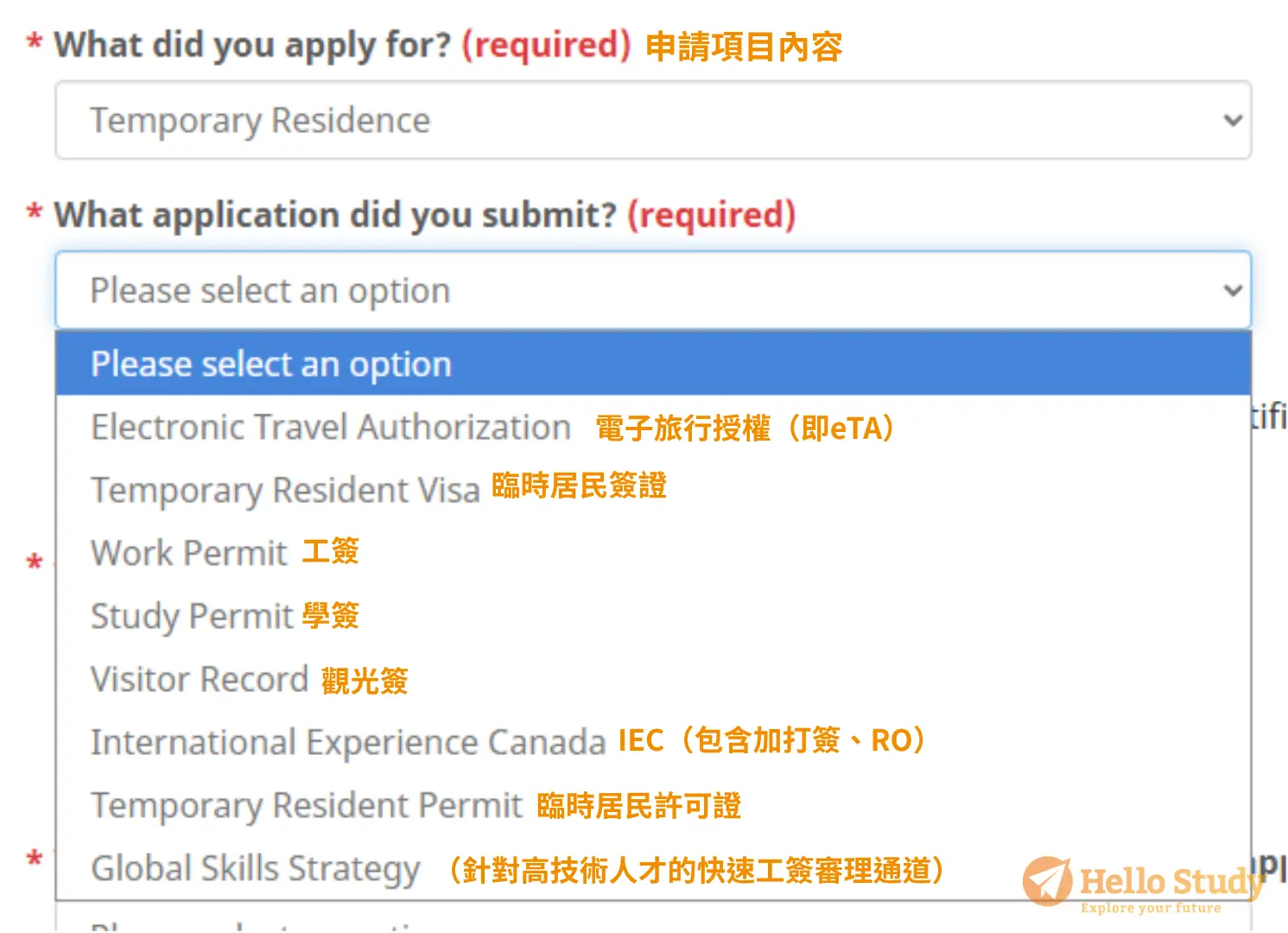Click the 'What application did you submit?' label
1288x933 pixels.
335,215
